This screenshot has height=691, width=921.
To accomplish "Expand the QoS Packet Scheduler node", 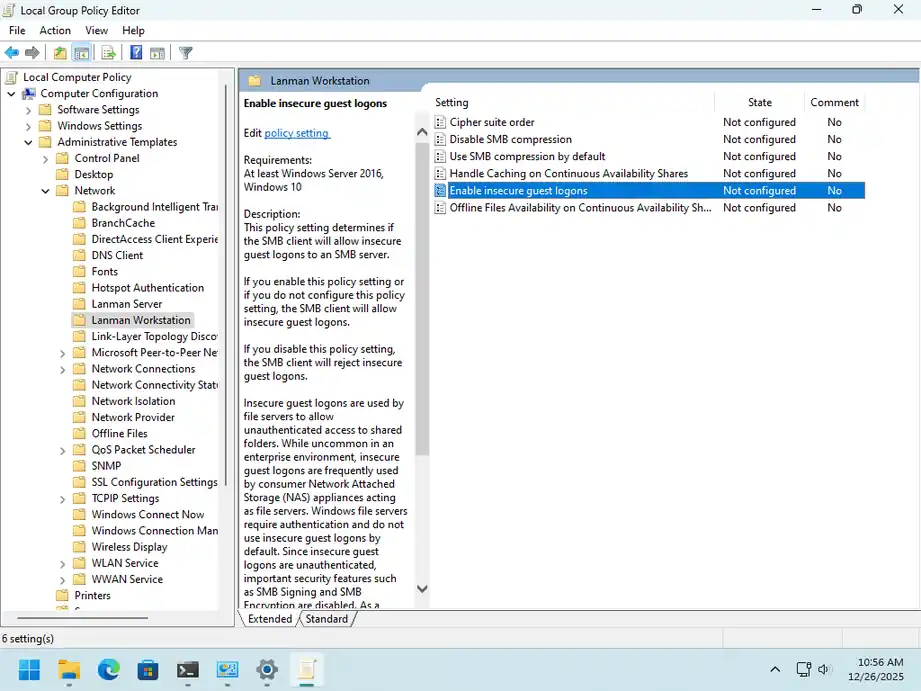I will (62, 451).
